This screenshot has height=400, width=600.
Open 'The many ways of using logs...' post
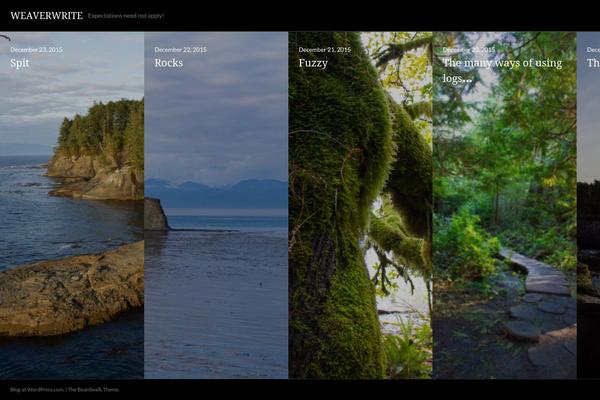[x=502, y=70]
